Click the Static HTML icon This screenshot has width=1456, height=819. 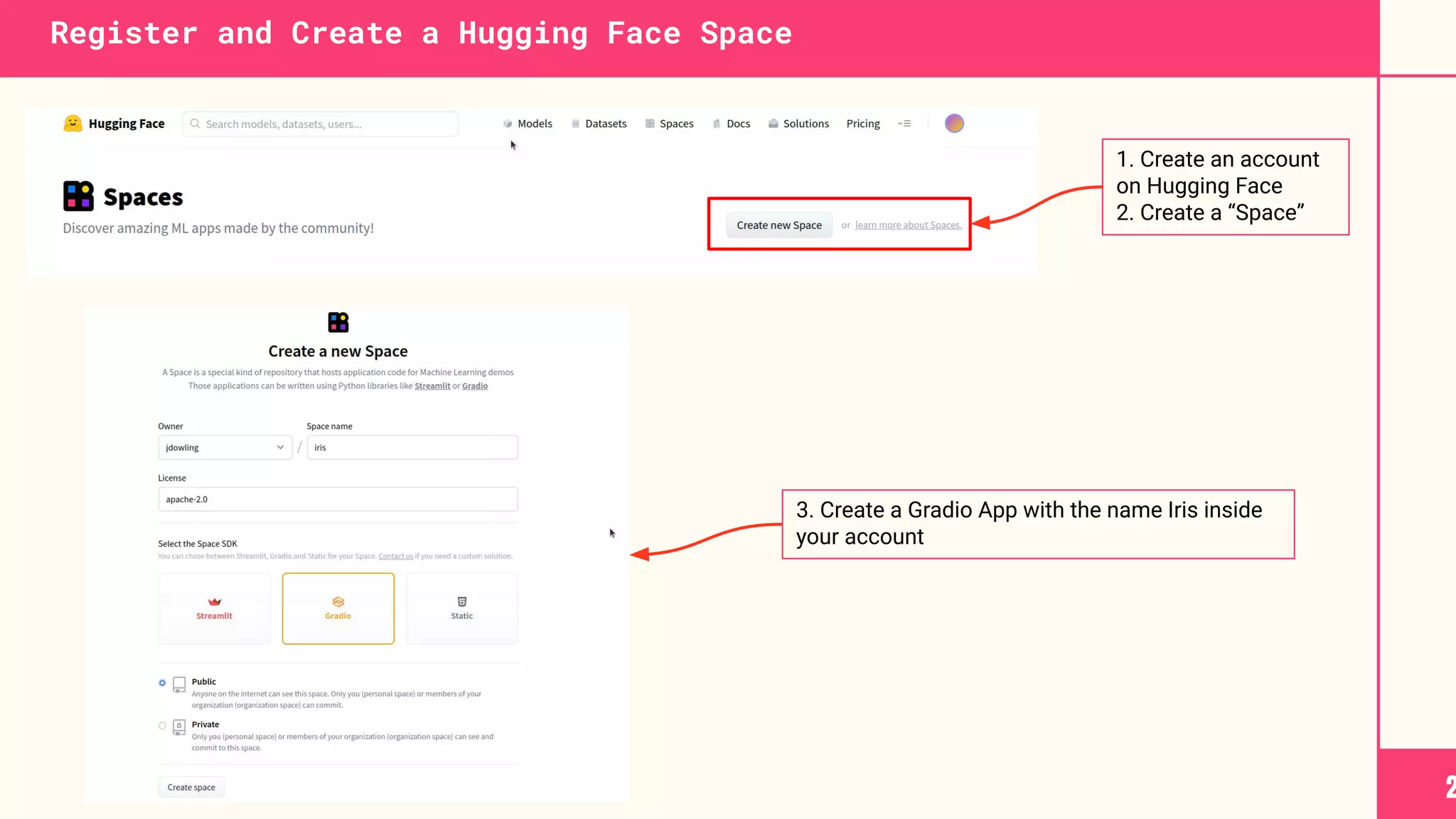pos(462,601)
